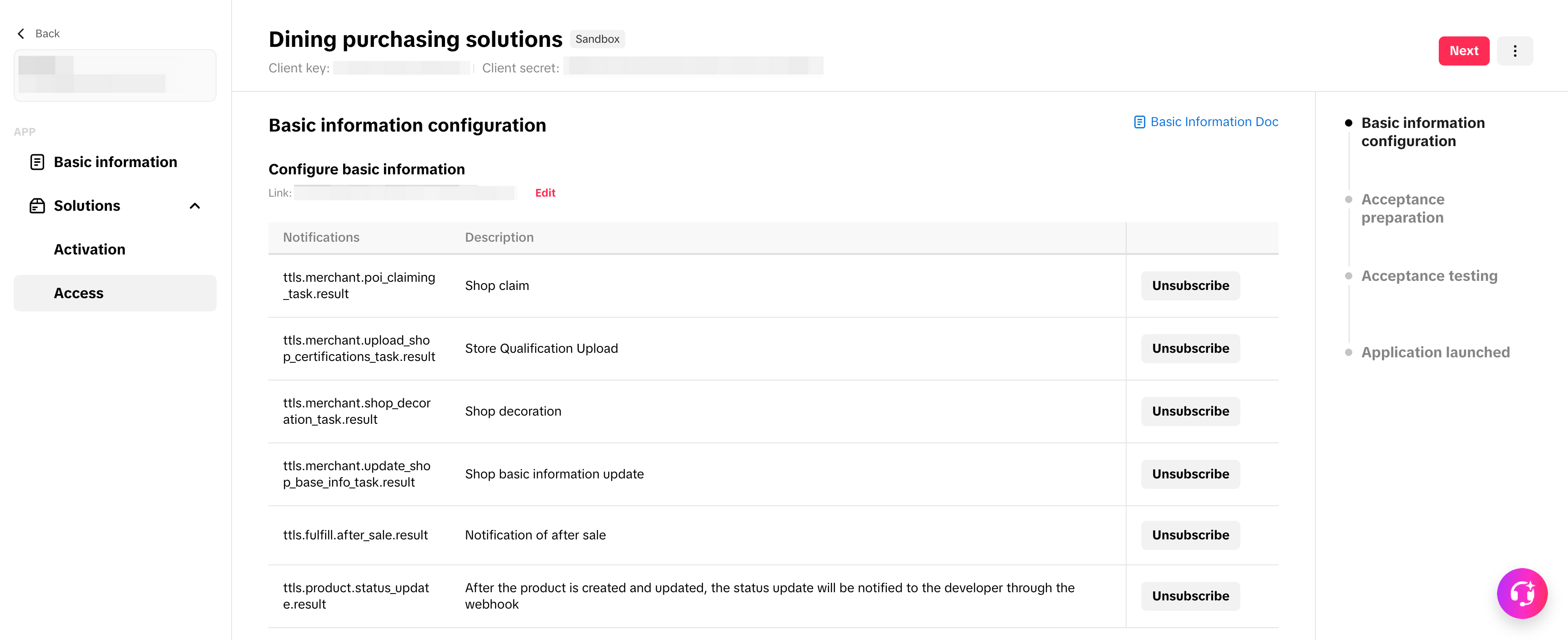Select the Access menu item

pyautogui.click(x=79, y=294)
